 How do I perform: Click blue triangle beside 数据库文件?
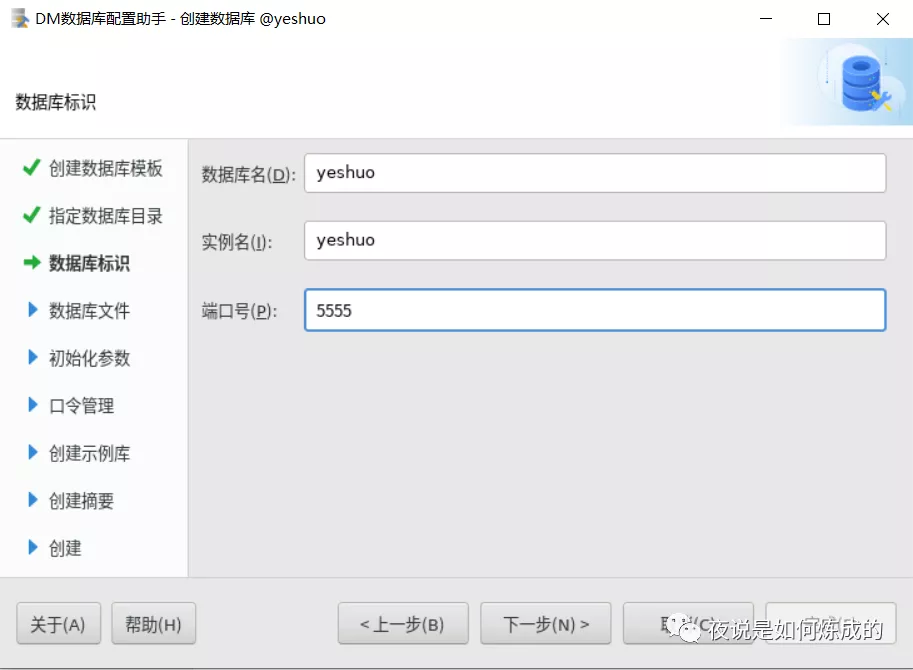[33, 310]
